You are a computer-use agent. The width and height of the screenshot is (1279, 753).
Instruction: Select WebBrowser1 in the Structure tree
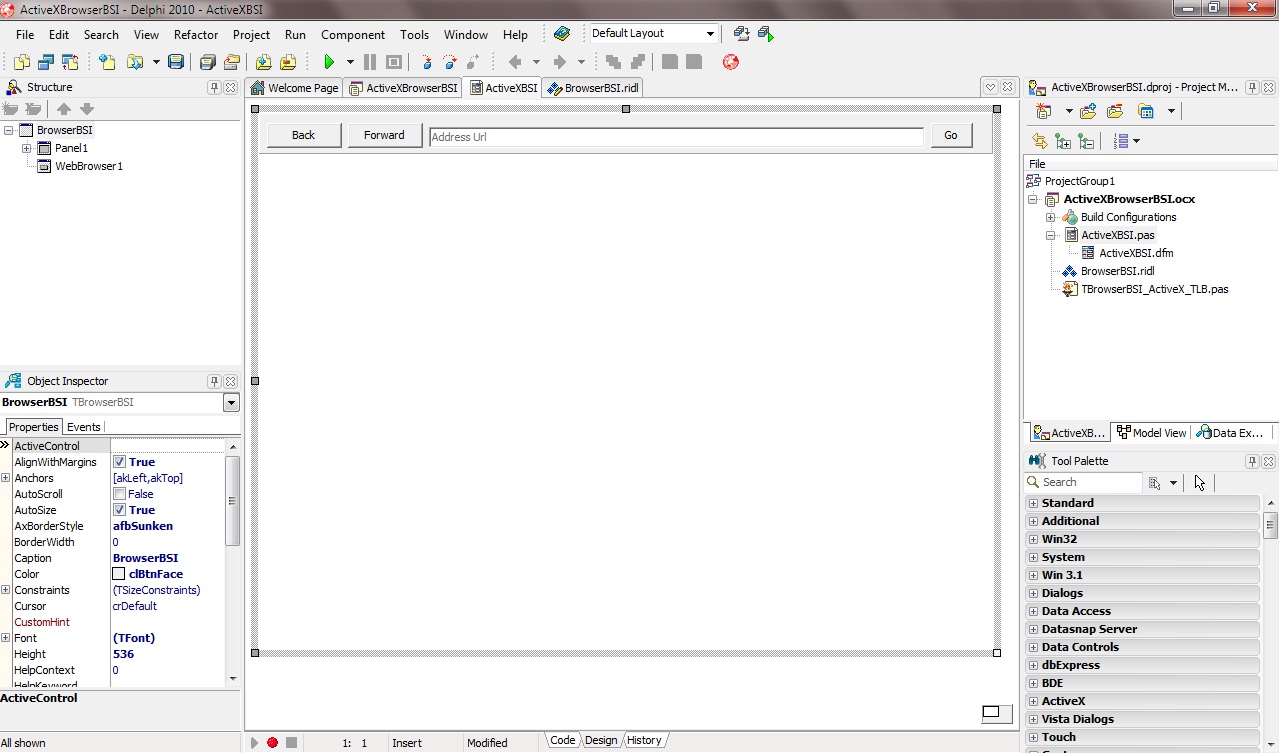point(89,166)
